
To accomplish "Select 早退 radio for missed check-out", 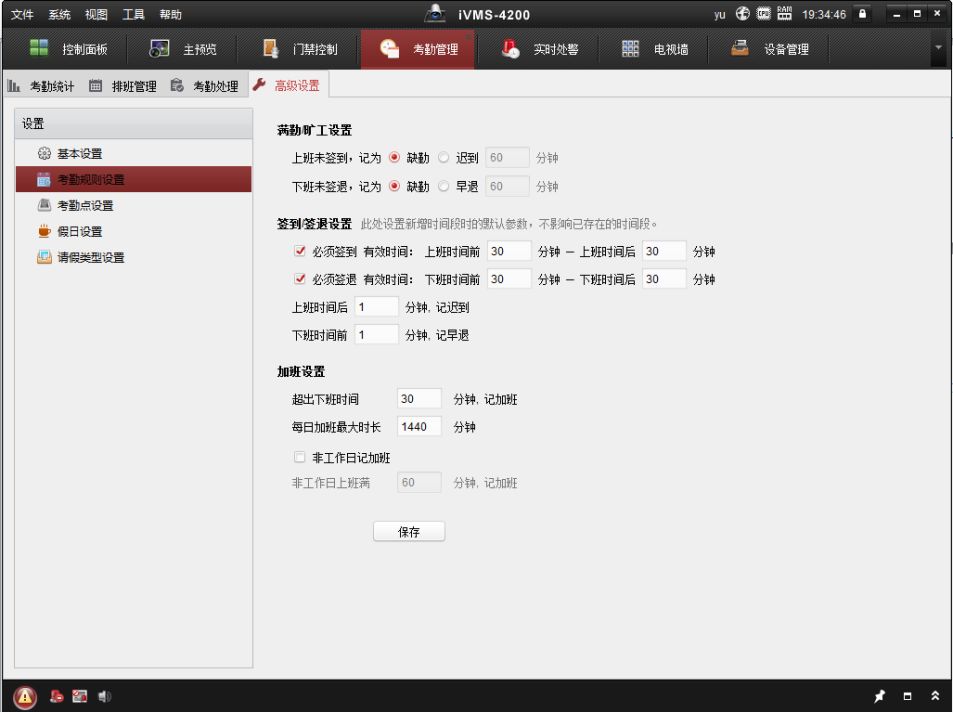I will [x=444, y=187].
